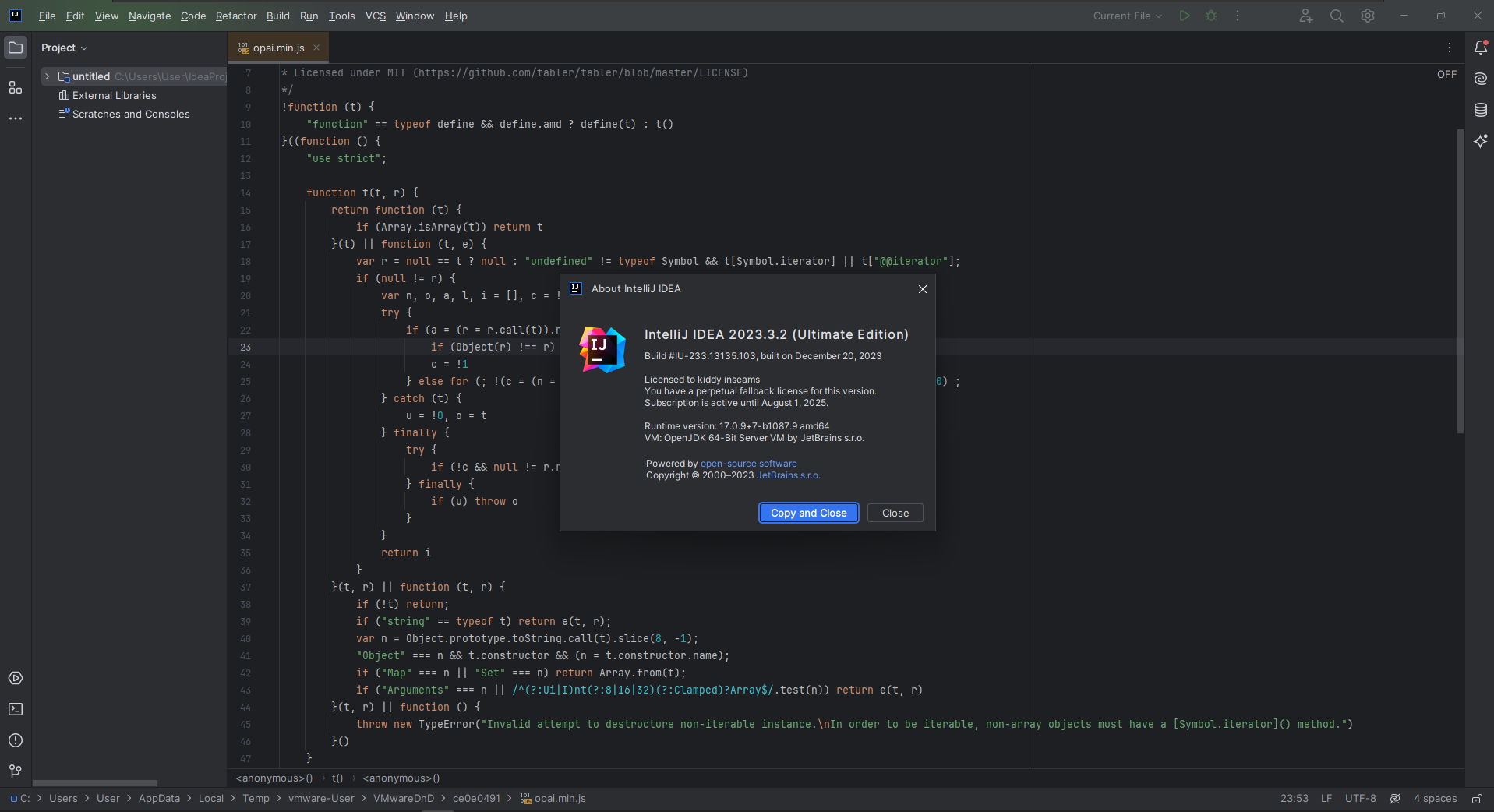Click the AppData breadcrumb in navigation bar
Screen dimensions: 1494x812
click(159, 799)
